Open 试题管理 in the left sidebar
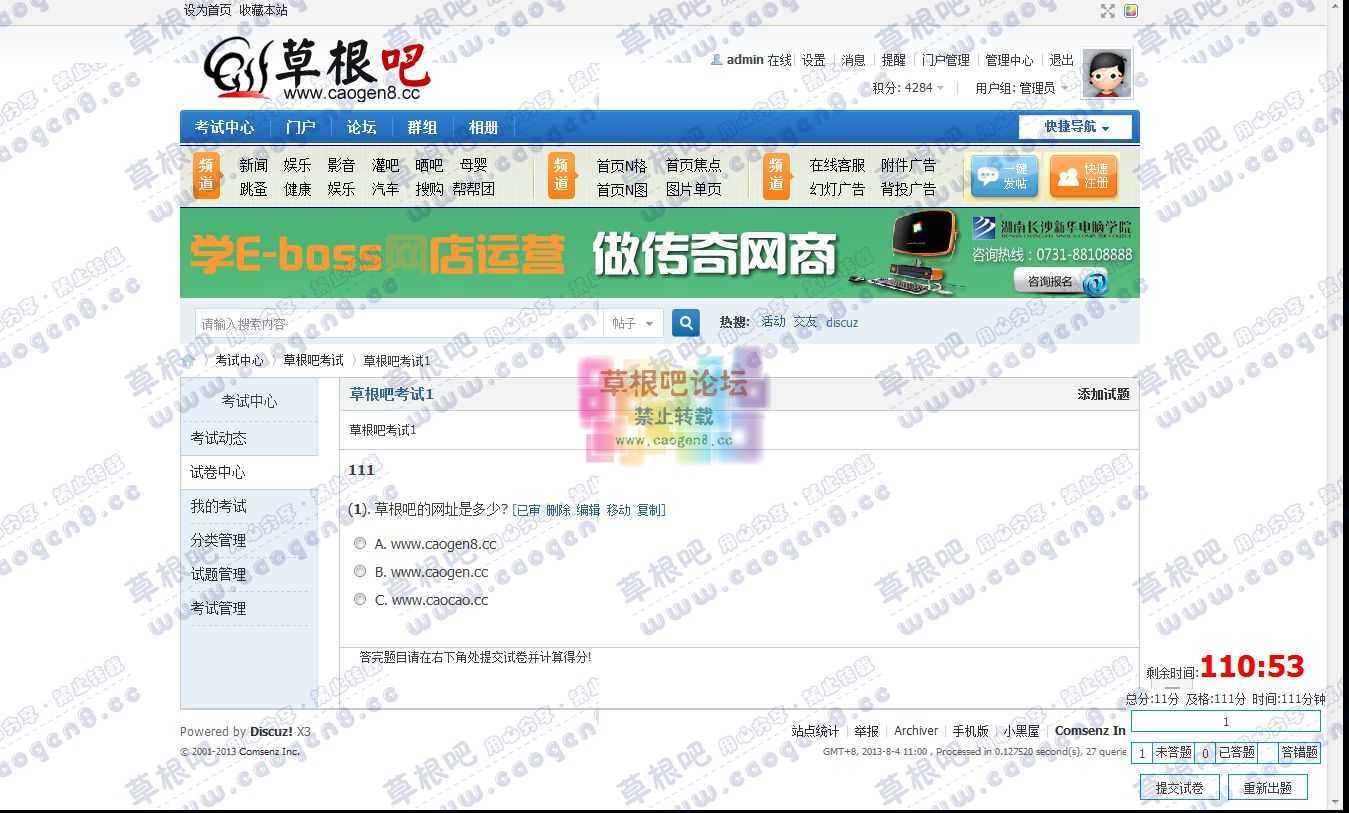This screenshot has height=813, width=1349. pos(218,574)
